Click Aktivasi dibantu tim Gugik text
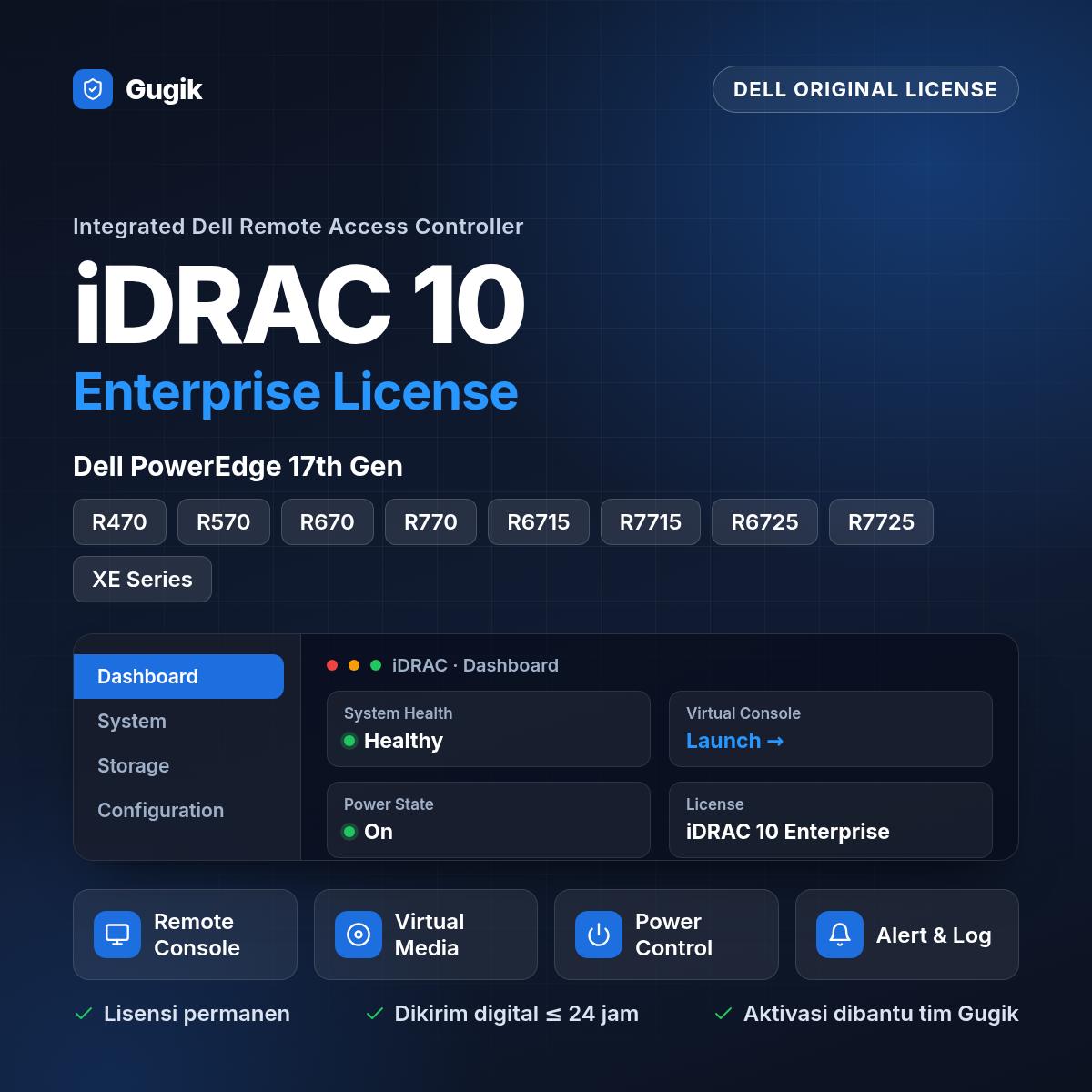1092x1092 pixels. coord(881,1014)
